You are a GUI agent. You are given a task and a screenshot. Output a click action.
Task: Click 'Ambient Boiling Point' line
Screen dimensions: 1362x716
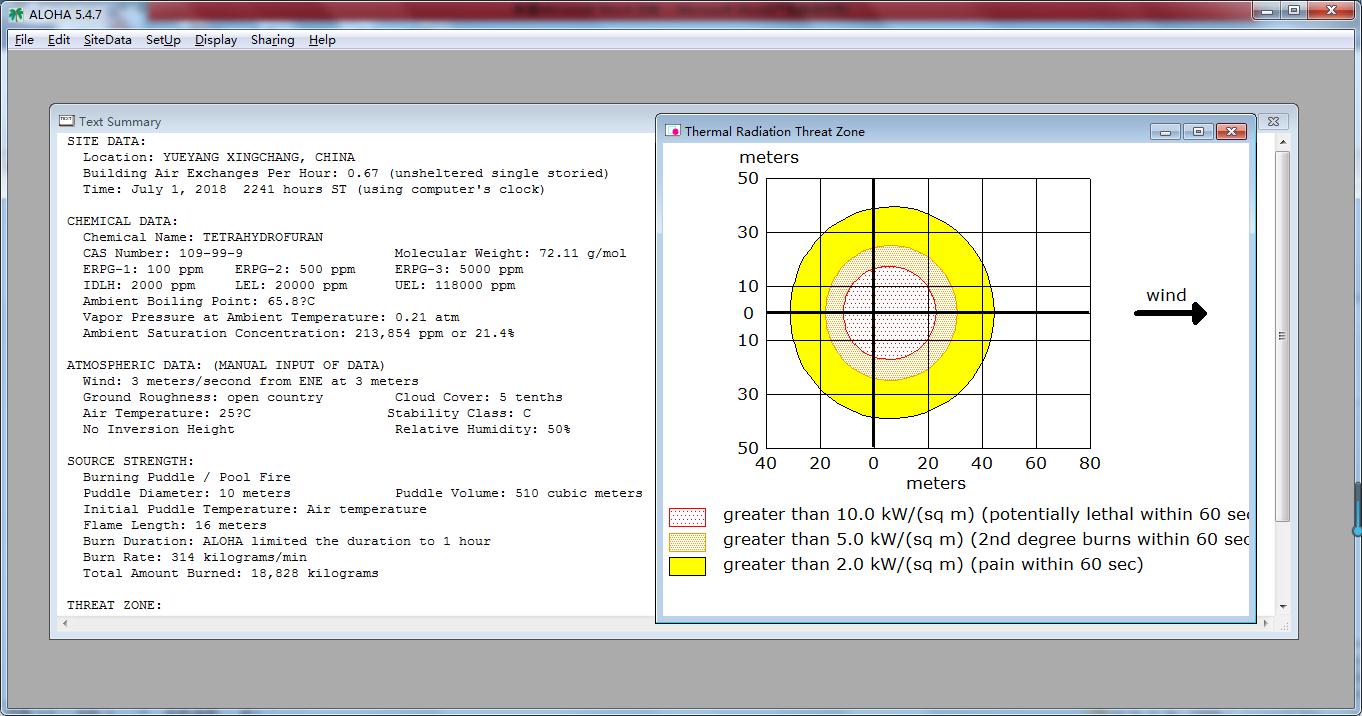coord(199,301)
